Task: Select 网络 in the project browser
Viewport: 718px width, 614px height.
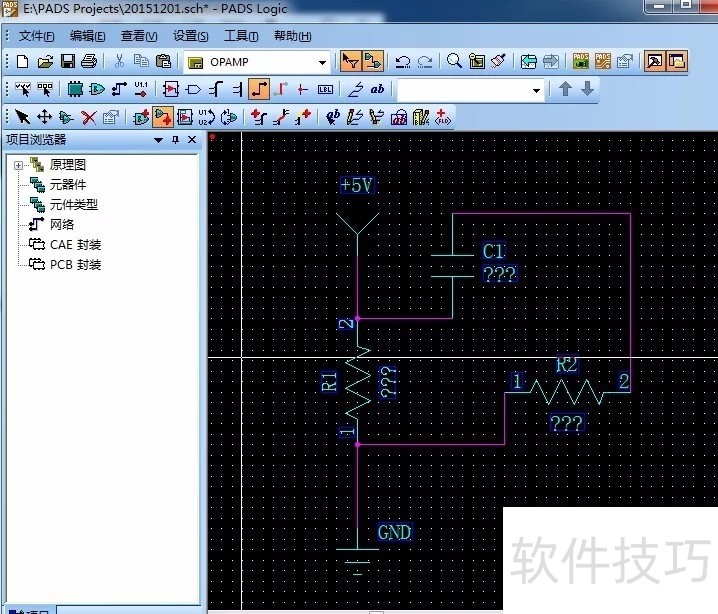Action: [x=62, y=225]
